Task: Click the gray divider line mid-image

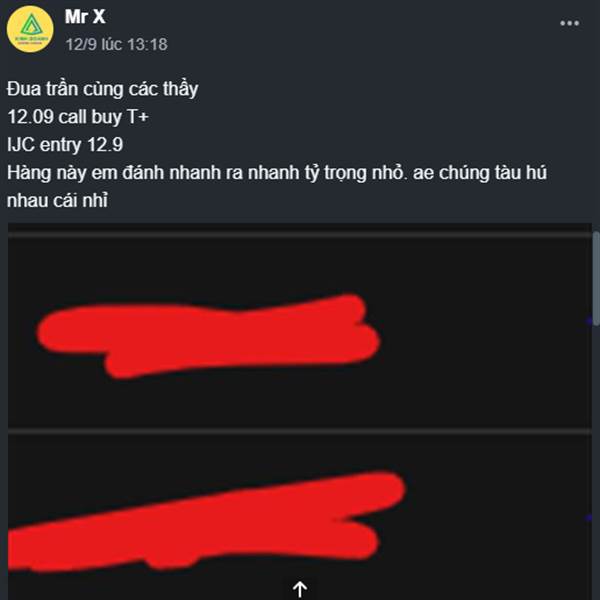Action: [x=300, y=432]
